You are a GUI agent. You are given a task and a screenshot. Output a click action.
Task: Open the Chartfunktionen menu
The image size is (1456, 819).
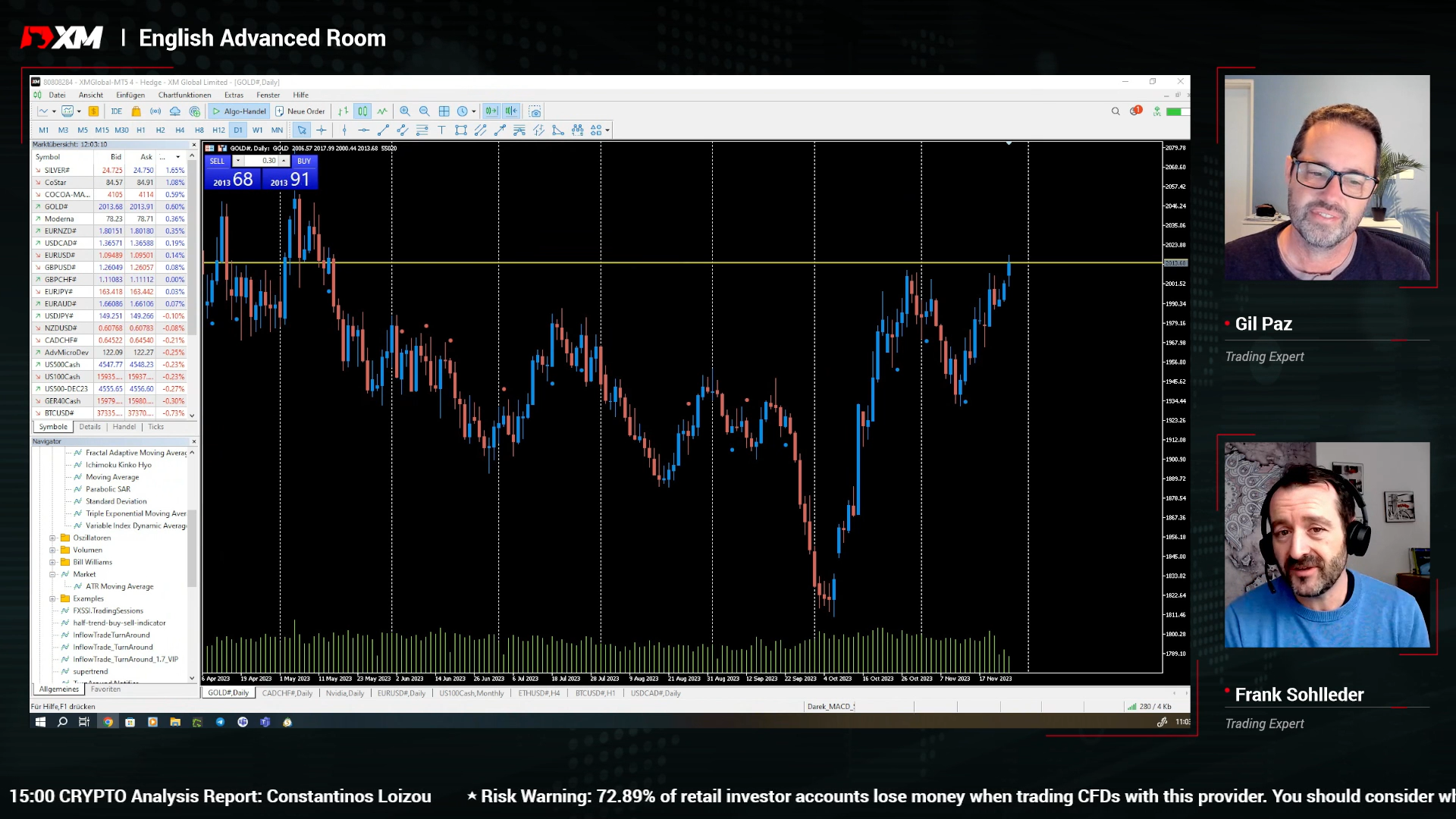coord(184,96)
